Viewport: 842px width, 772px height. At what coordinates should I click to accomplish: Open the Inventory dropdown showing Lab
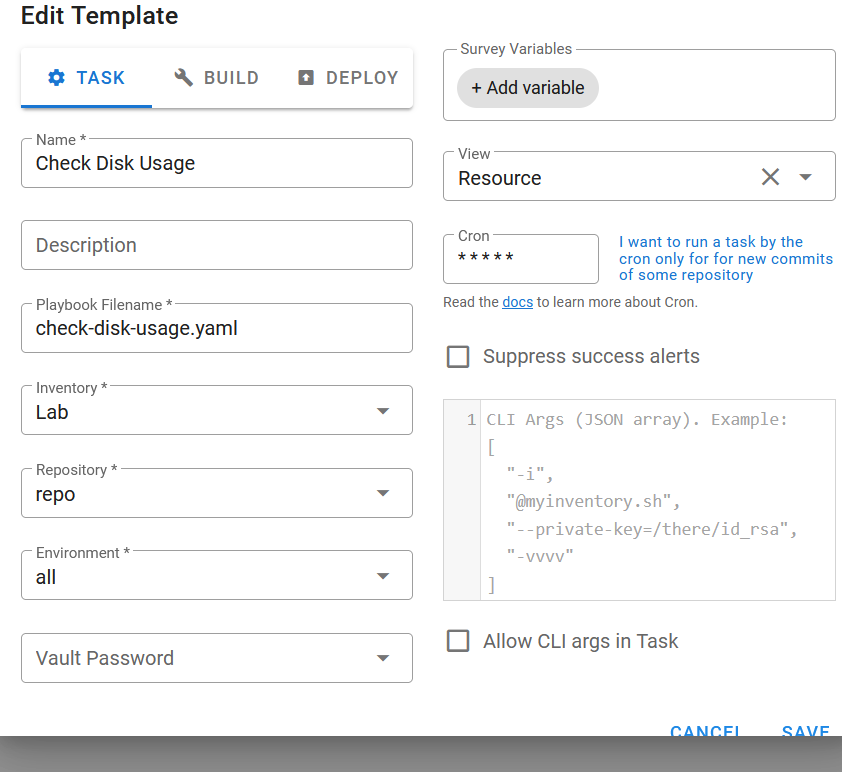217,410
